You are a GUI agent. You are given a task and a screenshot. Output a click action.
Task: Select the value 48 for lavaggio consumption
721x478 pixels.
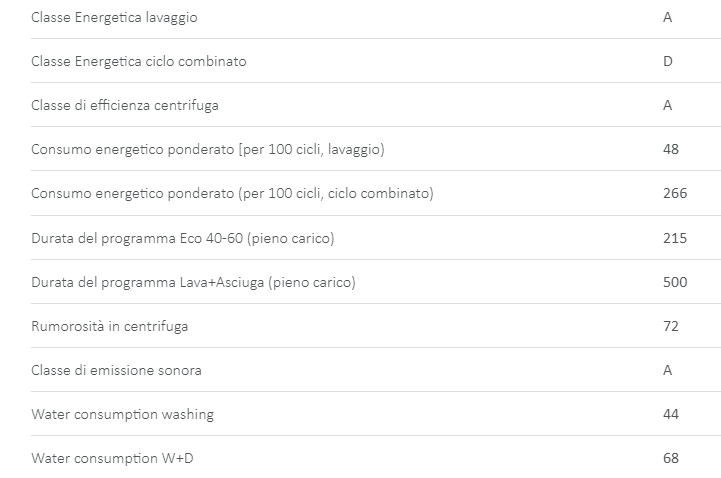(670, 149)
